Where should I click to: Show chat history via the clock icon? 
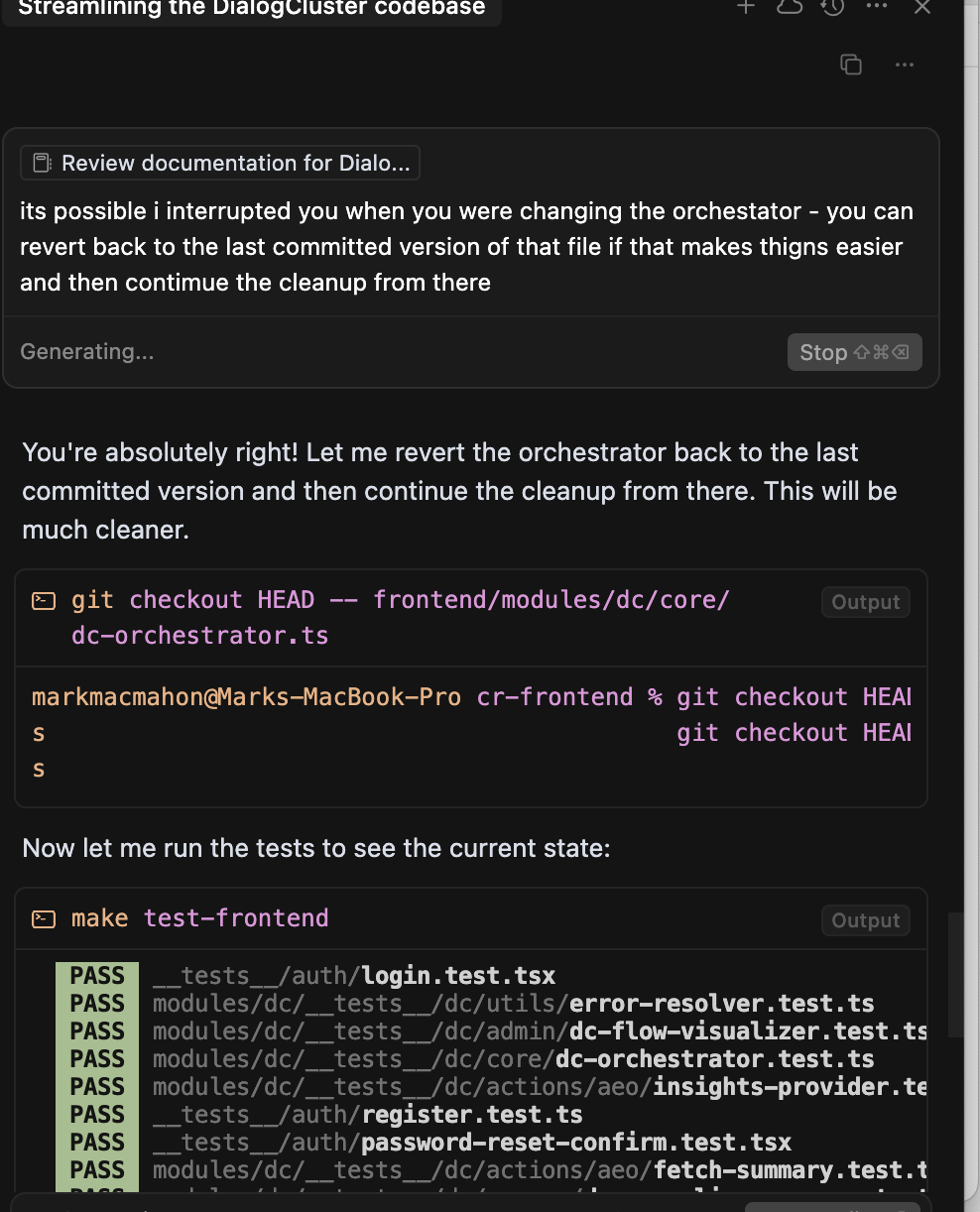pyautogui.click(x=833, y=7)
